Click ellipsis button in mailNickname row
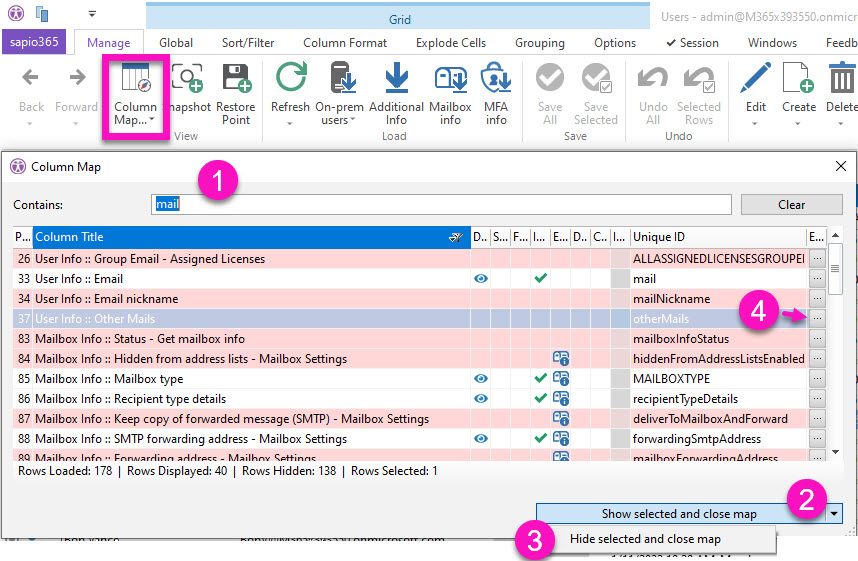 point(817,298)
